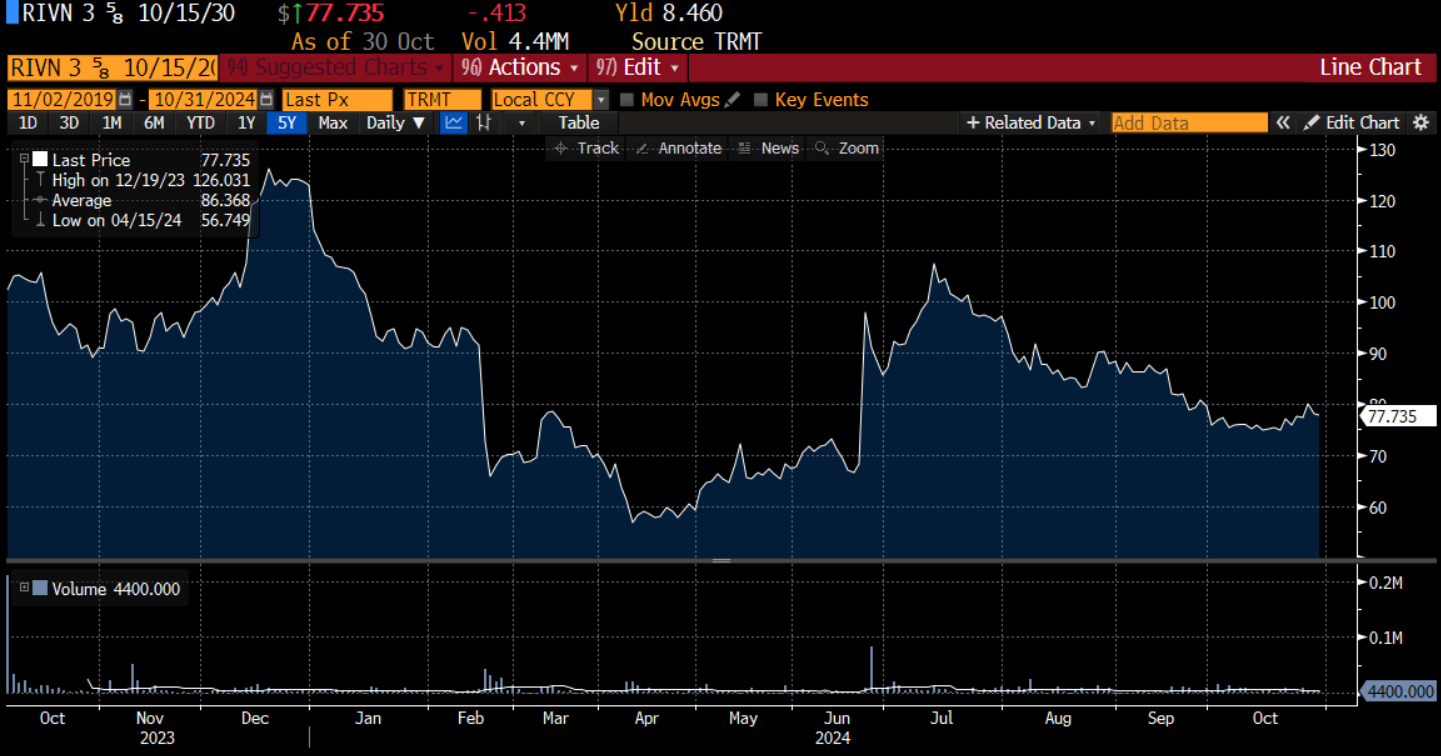Image resolution: width=1441 pixels, height=756 pixels.
Task: Enable the Key Events checkbox
Action: [761, 99]
